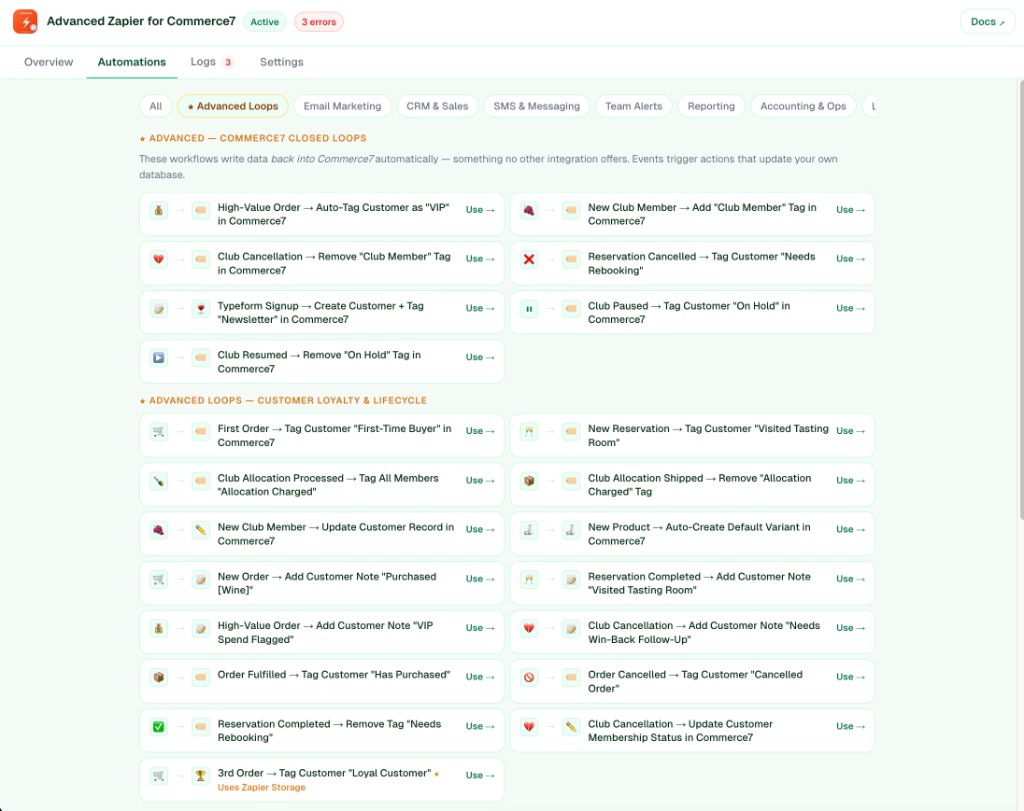Viewport: 1024px width, 811px height.
Task: Use Club Allocation Shipped workflow
Action: 850,481
